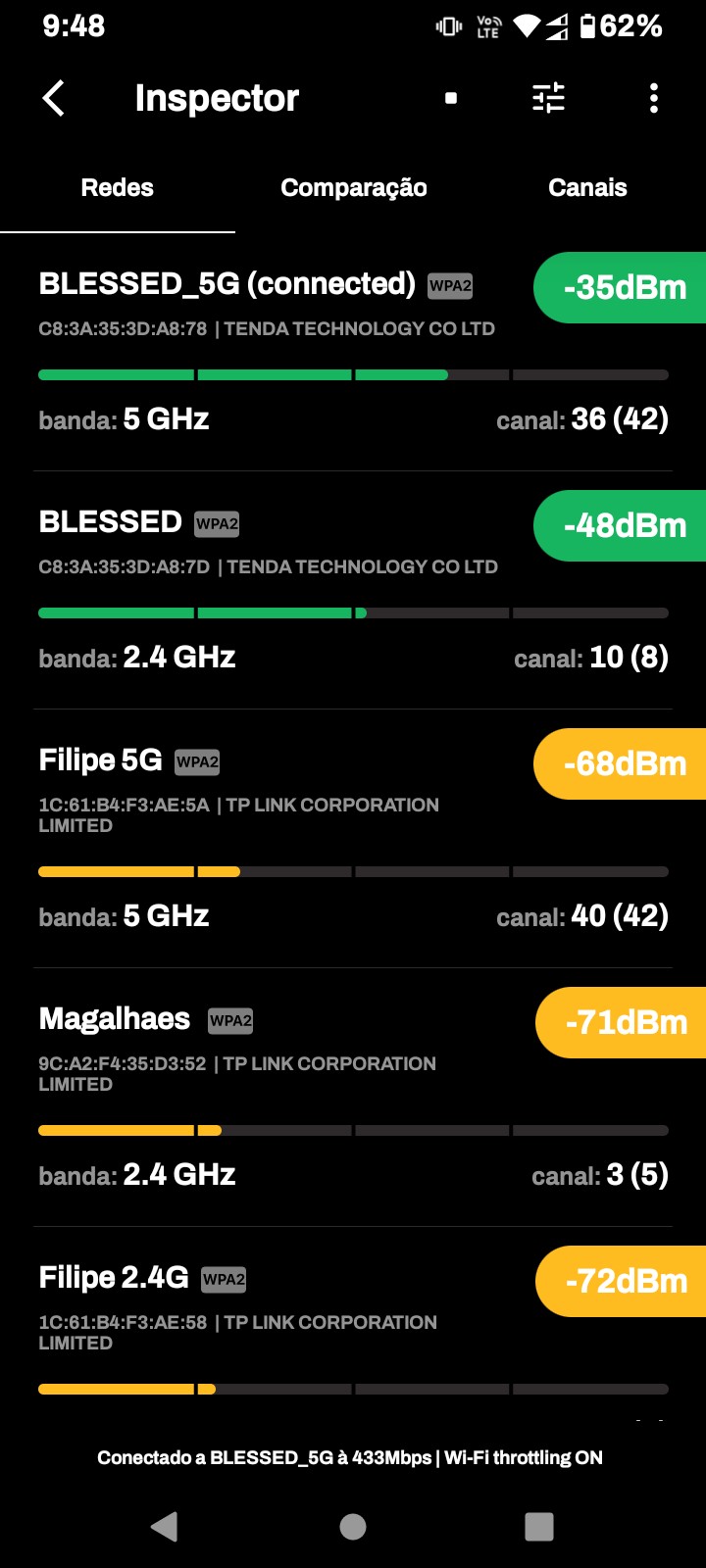Click the -35dBm signal strength badge
Screen dimensions: 706x1568
coord(624,288)
